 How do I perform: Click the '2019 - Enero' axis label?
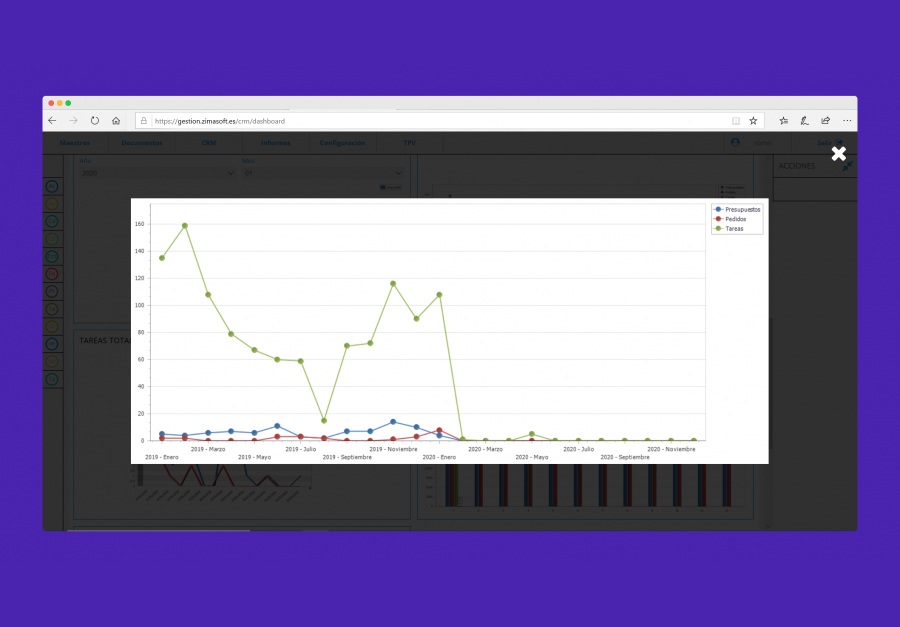point(162,458)
